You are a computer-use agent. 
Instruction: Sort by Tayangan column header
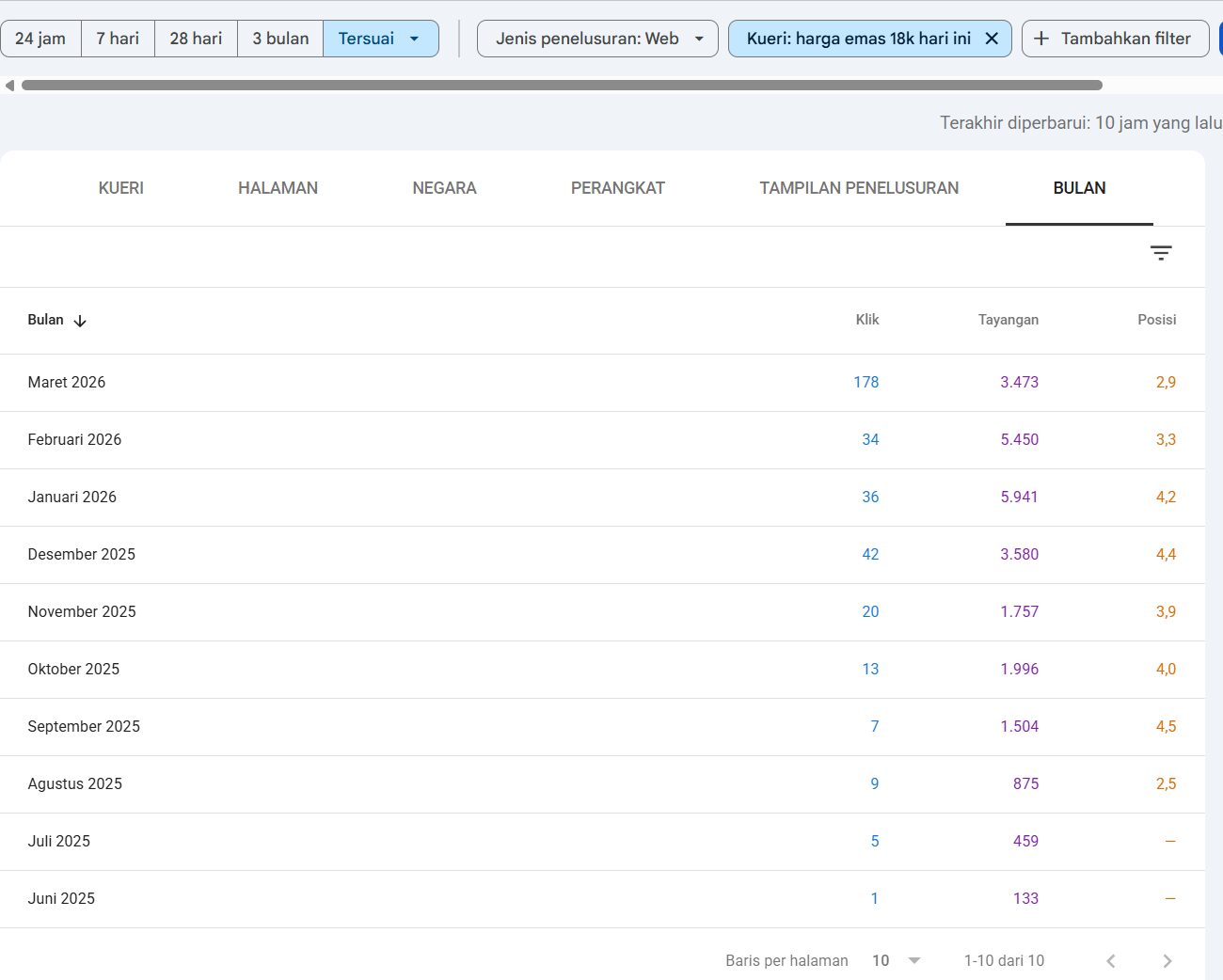tap(1009, 320)
